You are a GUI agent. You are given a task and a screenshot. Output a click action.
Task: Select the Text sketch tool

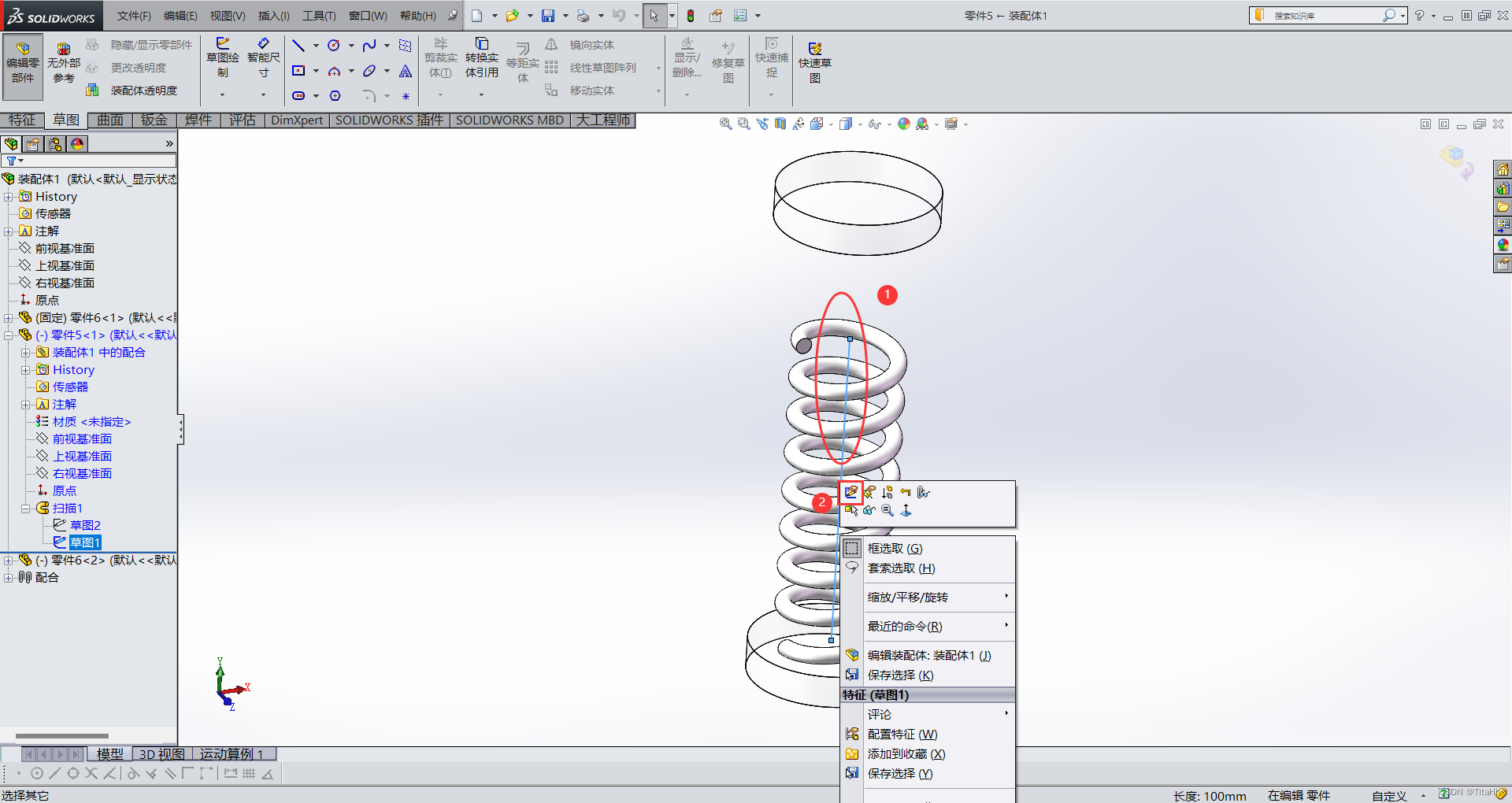click(406, 71)
